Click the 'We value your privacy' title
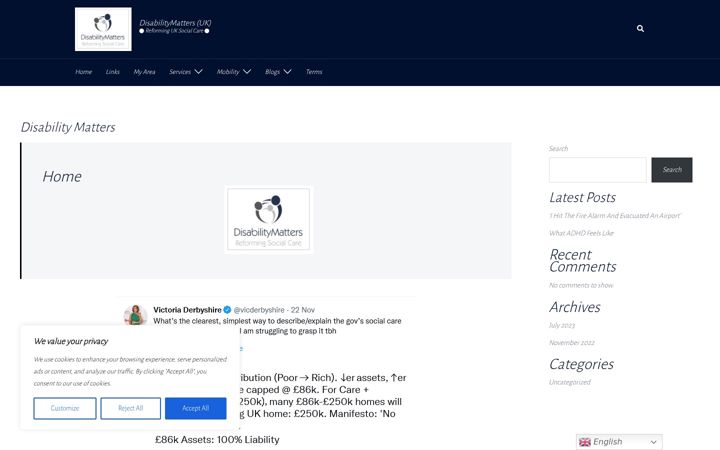This screenshot has height=450, width=720. [71, 341]
